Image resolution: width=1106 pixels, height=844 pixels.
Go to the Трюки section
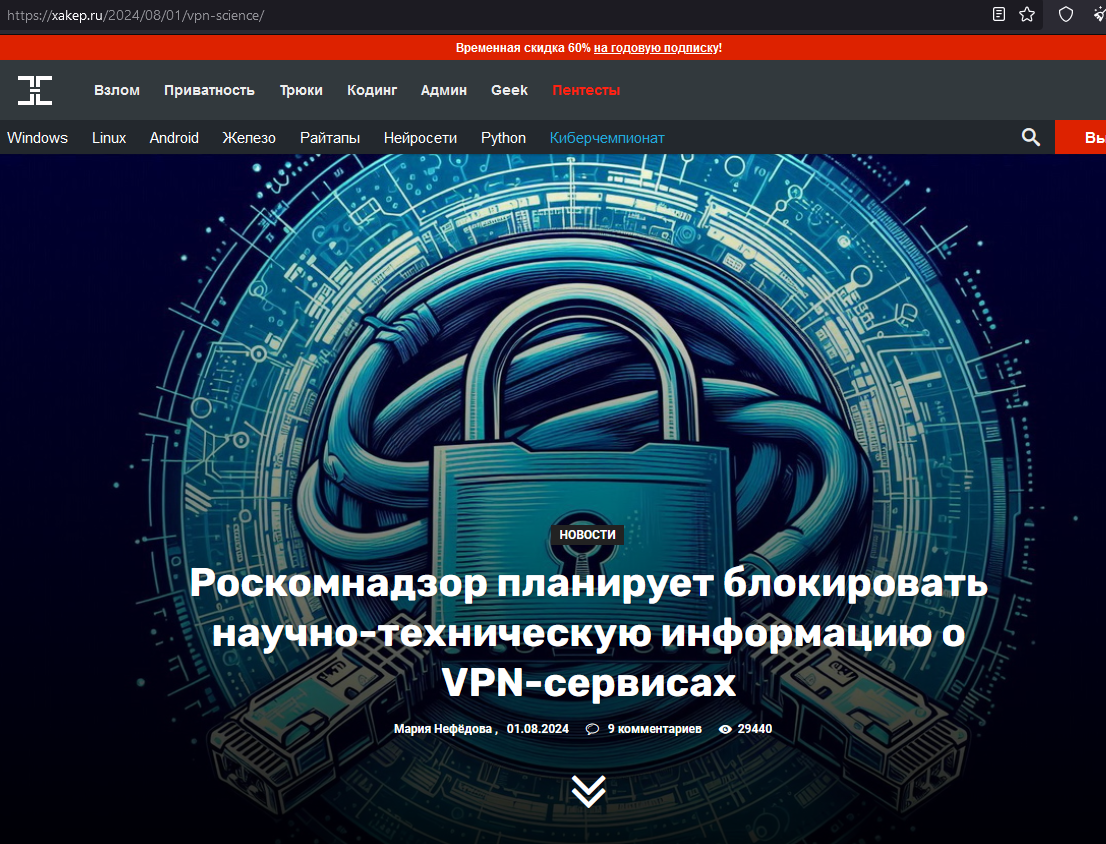(x=301, y=90)
